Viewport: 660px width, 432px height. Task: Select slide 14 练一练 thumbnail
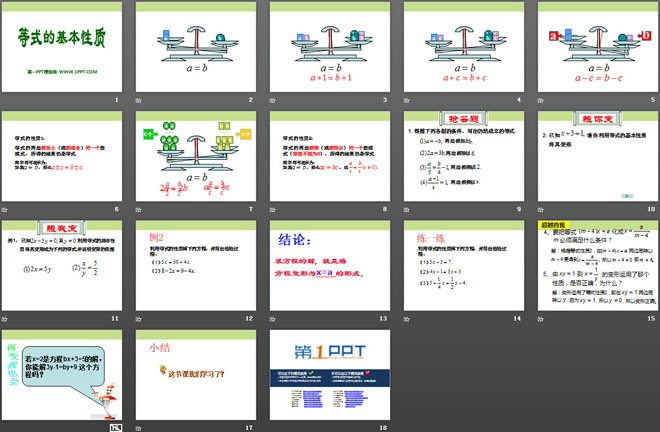(464, 266)
